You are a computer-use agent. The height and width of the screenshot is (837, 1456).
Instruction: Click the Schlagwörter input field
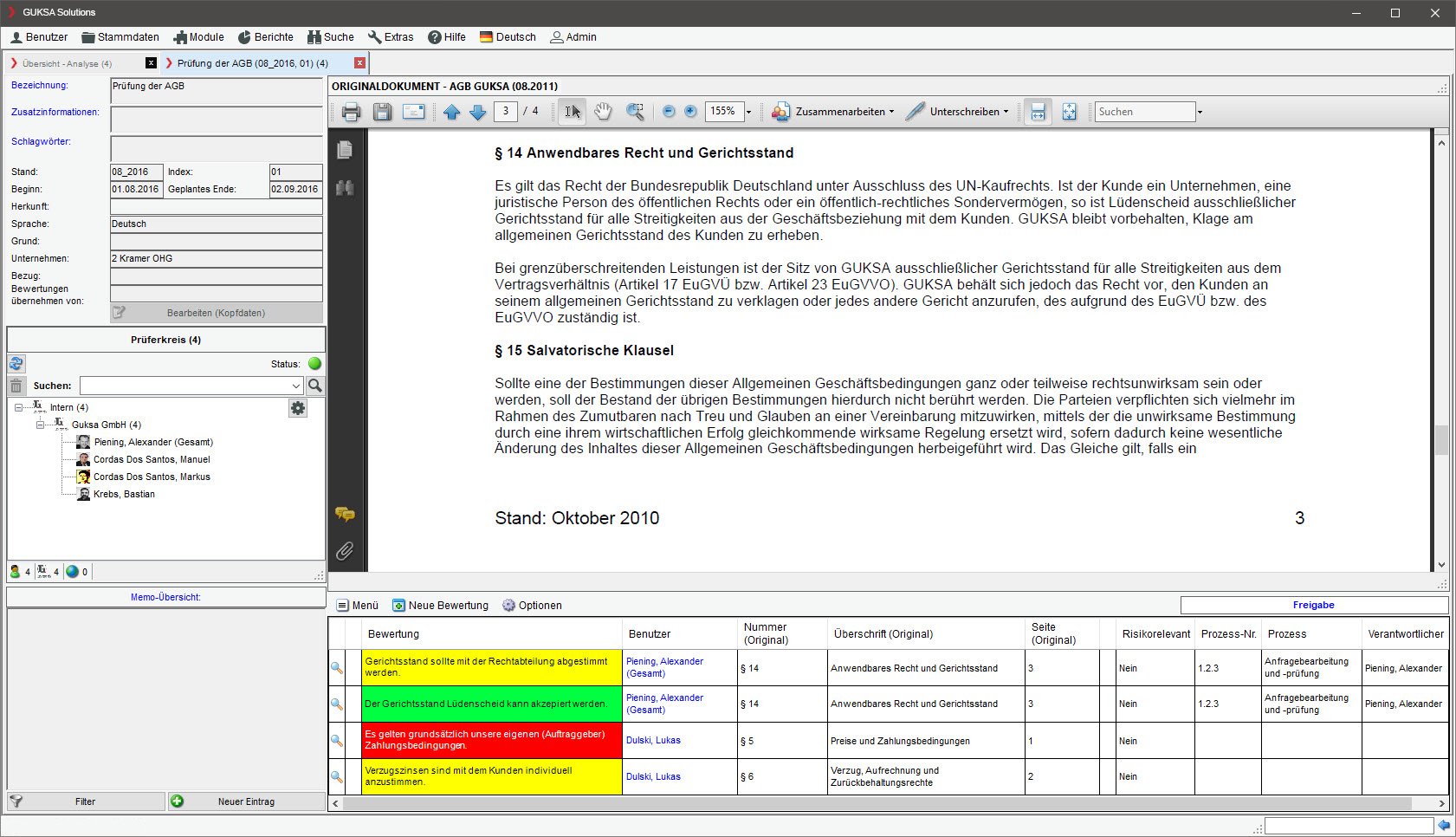(x=217, y=148)
